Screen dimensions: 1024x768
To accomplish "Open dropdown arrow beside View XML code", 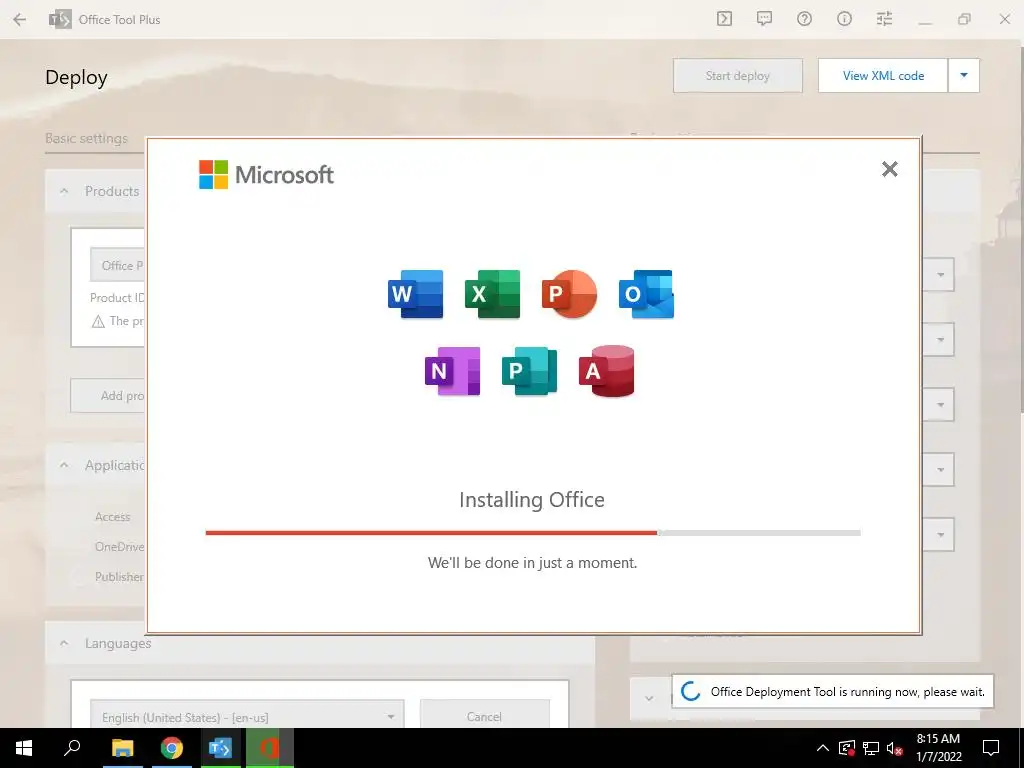I will pyautogui.click(x=964, y=76).
